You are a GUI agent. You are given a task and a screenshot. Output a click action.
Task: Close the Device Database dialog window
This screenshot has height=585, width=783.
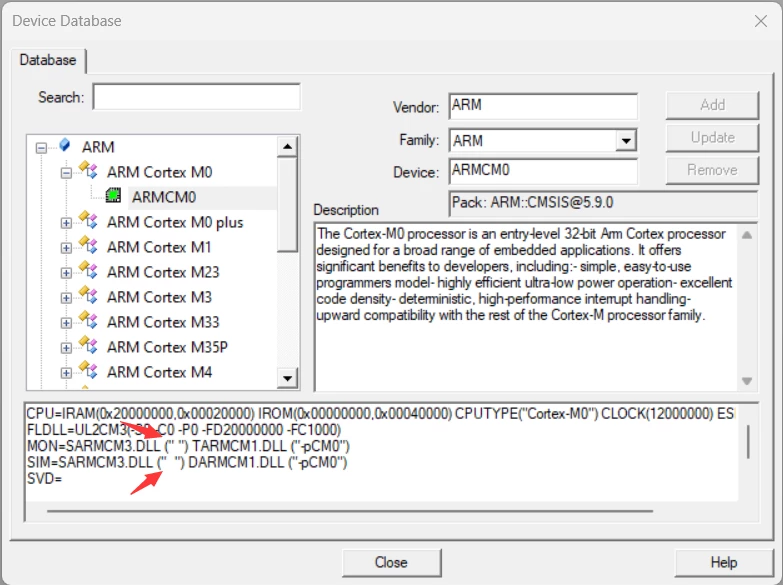coord(761,21)
